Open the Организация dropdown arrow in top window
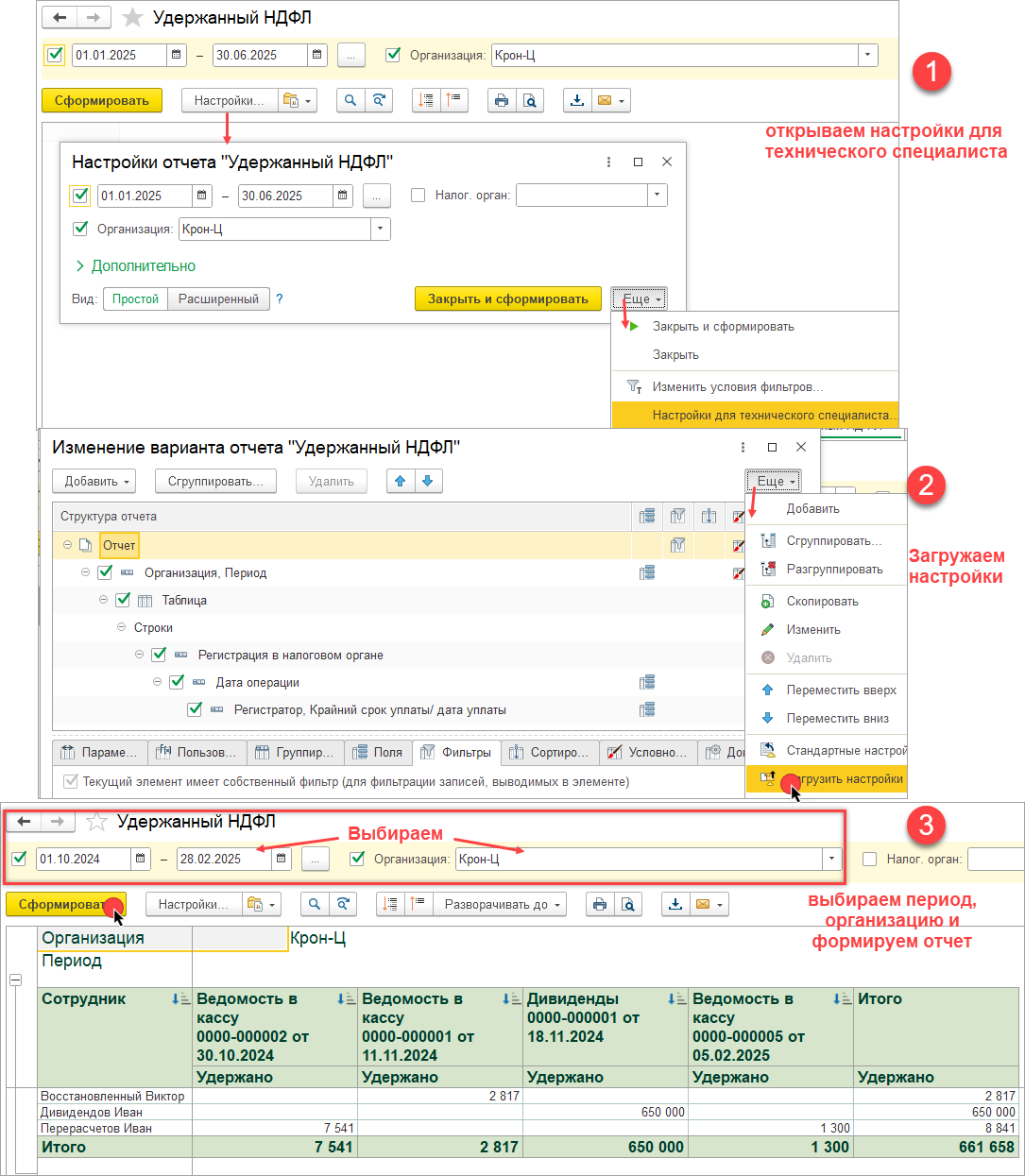Image resolution: width=1025 pixels, height=1176 pixels. (x=867, y=55)
